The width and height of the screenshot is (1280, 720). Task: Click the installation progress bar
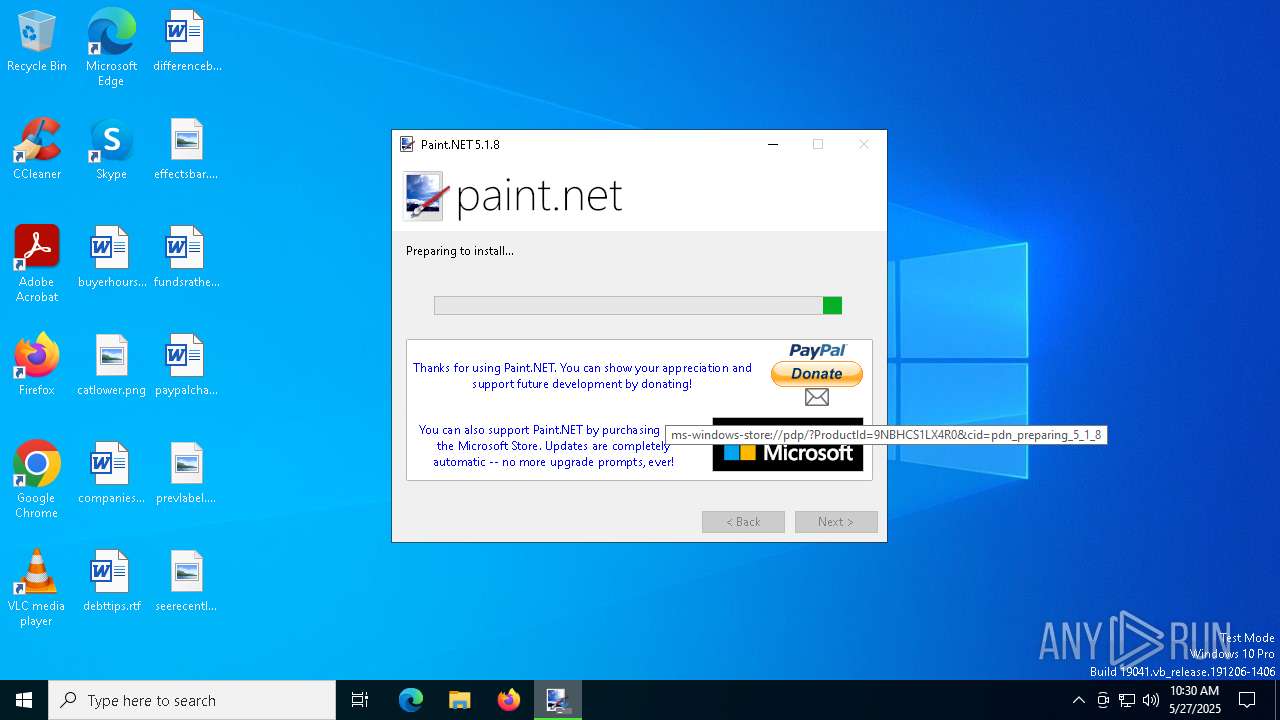638,306
